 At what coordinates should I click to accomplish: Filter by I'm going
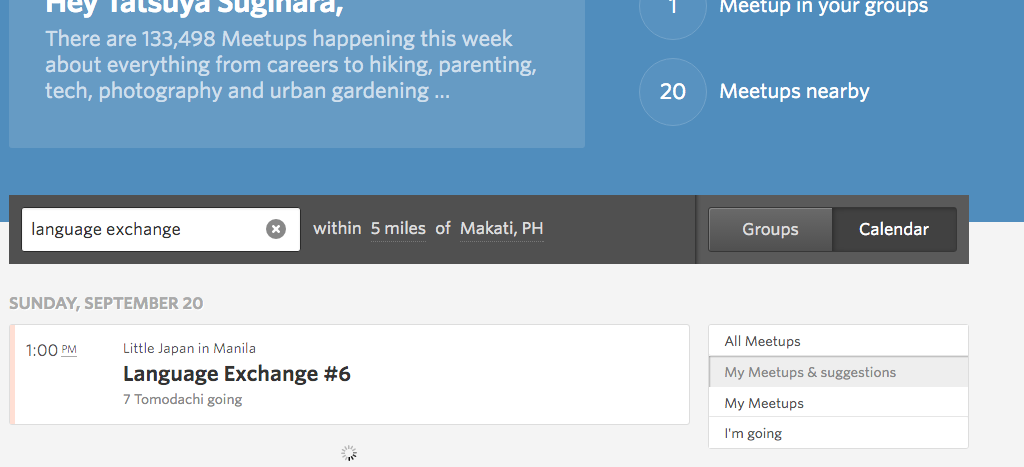(x=839, y=433)
